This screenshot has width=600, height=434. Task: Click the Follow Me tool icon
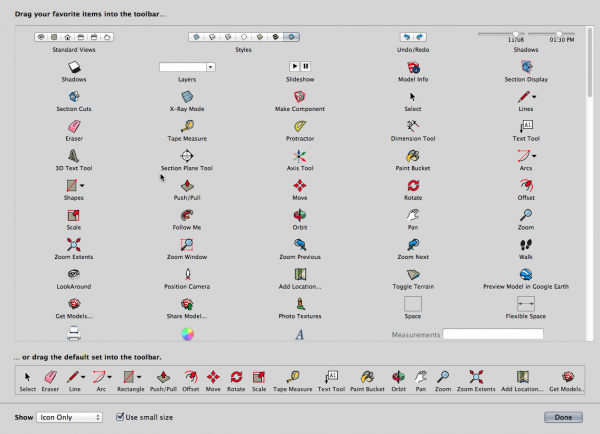coord(187,215)
